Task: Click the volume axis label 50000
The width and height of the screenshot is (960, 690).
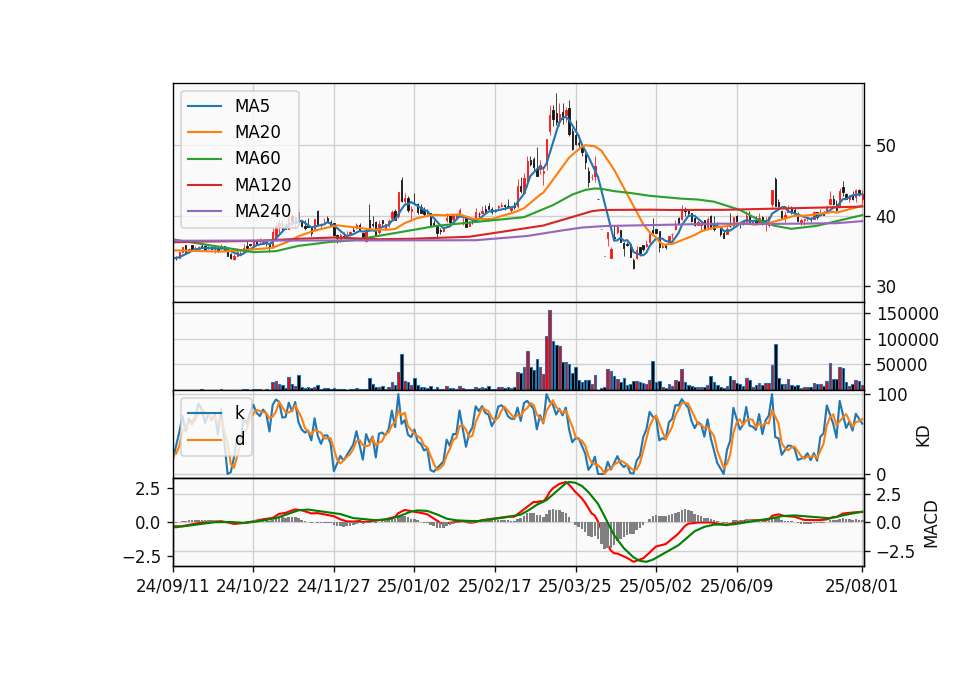Action: click(902, 366)
